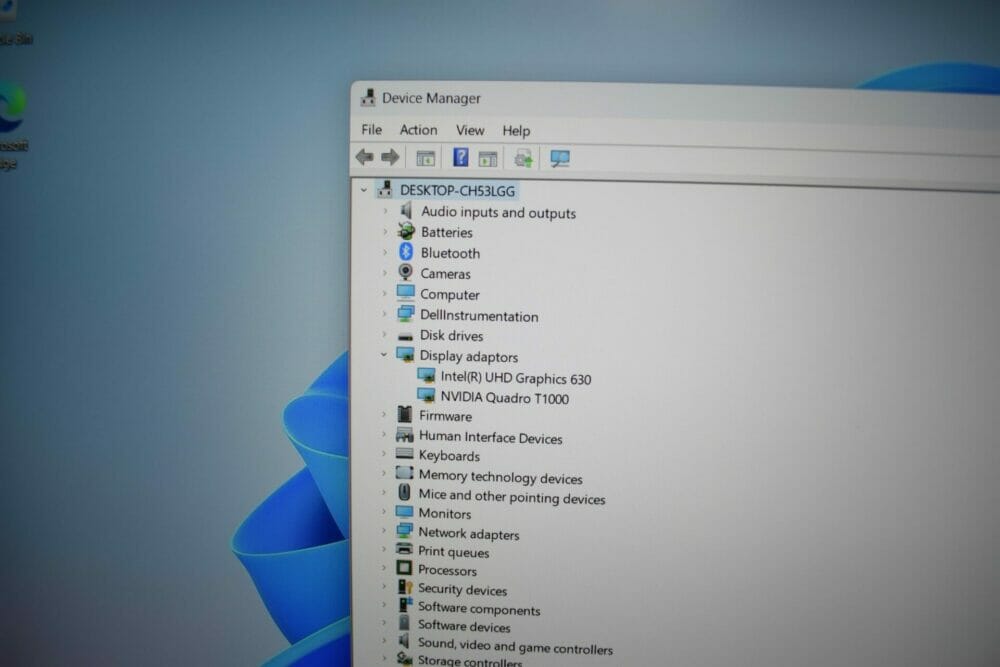Viewport: 1000px width, 667px height.
Task: Click the DESKTOP-CH53LGG computer icon
Action: point(385,189)
